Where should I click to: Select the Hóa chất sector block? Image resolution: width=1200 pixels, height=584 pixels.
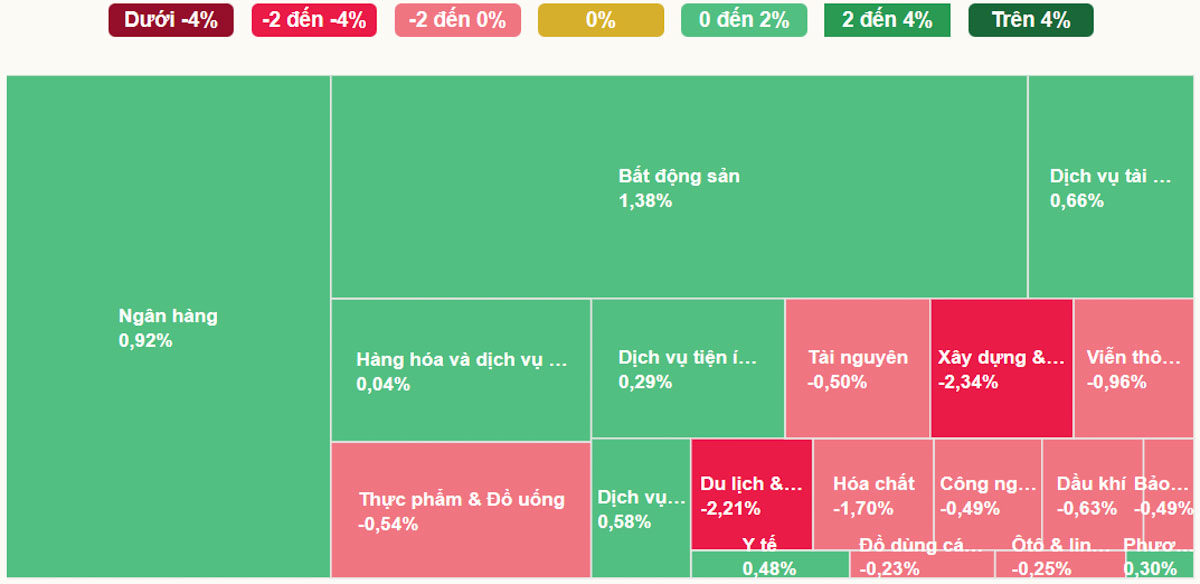pyautogui.click(x=873, y=495)
